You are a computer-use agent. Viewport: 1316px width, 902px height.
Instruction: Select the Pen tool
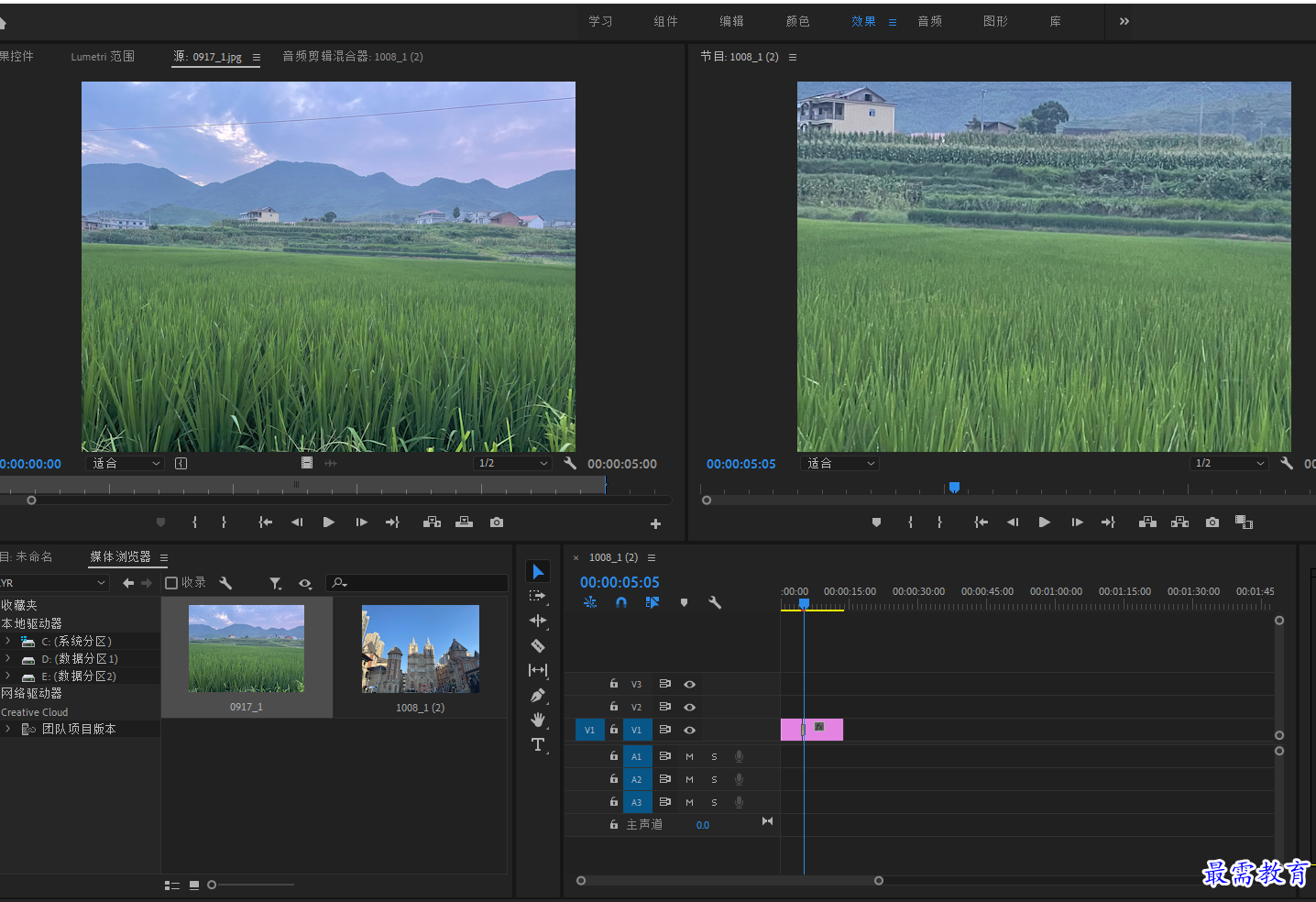[538, 695]
